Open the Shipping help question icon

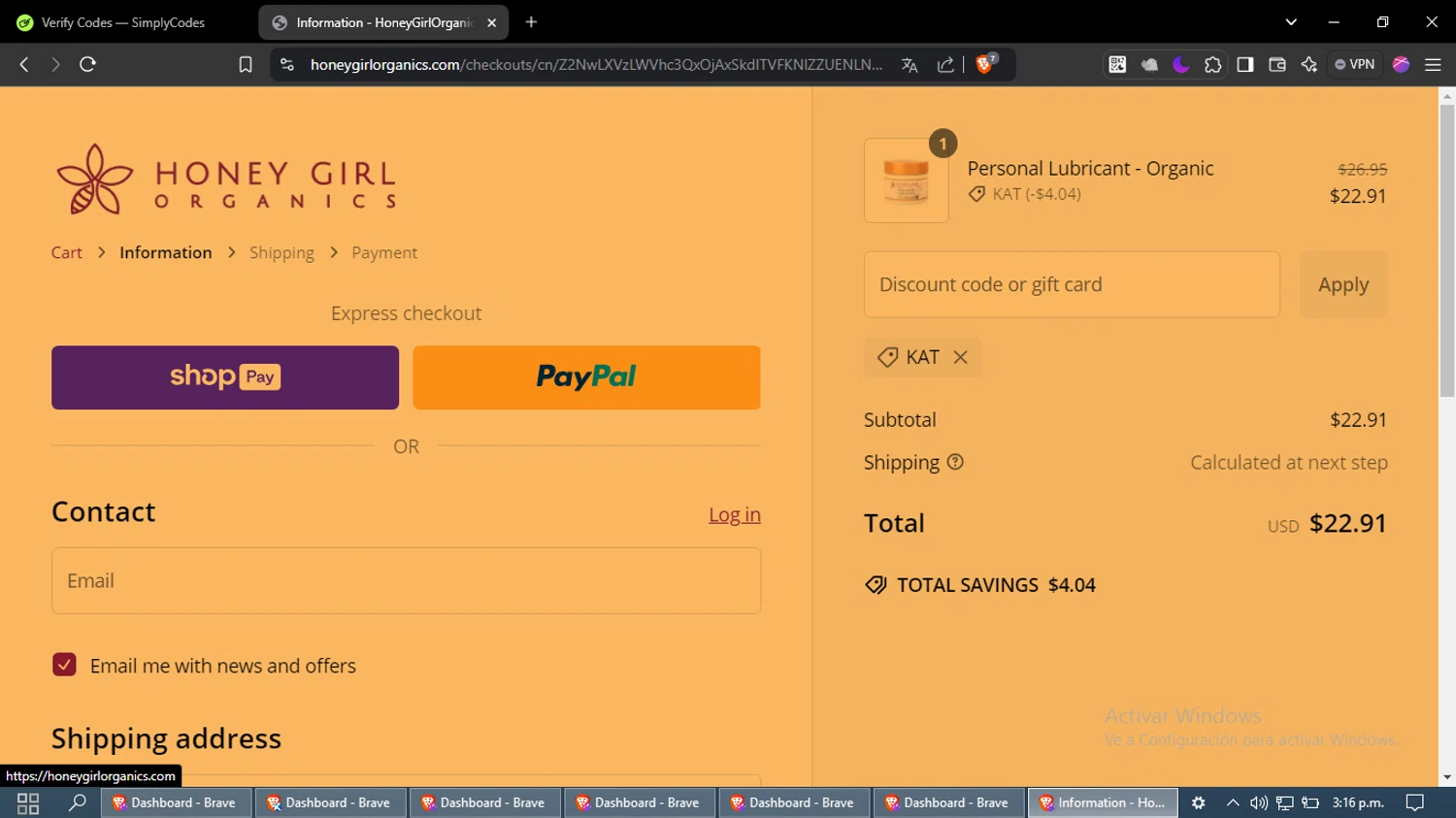tap(955, 462)
